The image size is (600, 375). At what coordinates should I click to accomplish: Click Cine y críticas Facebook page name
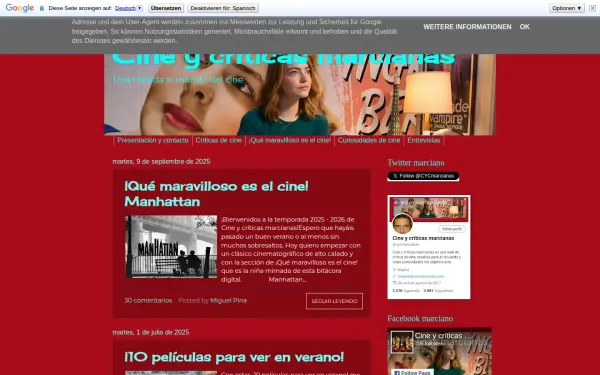(x=443, y=336)
